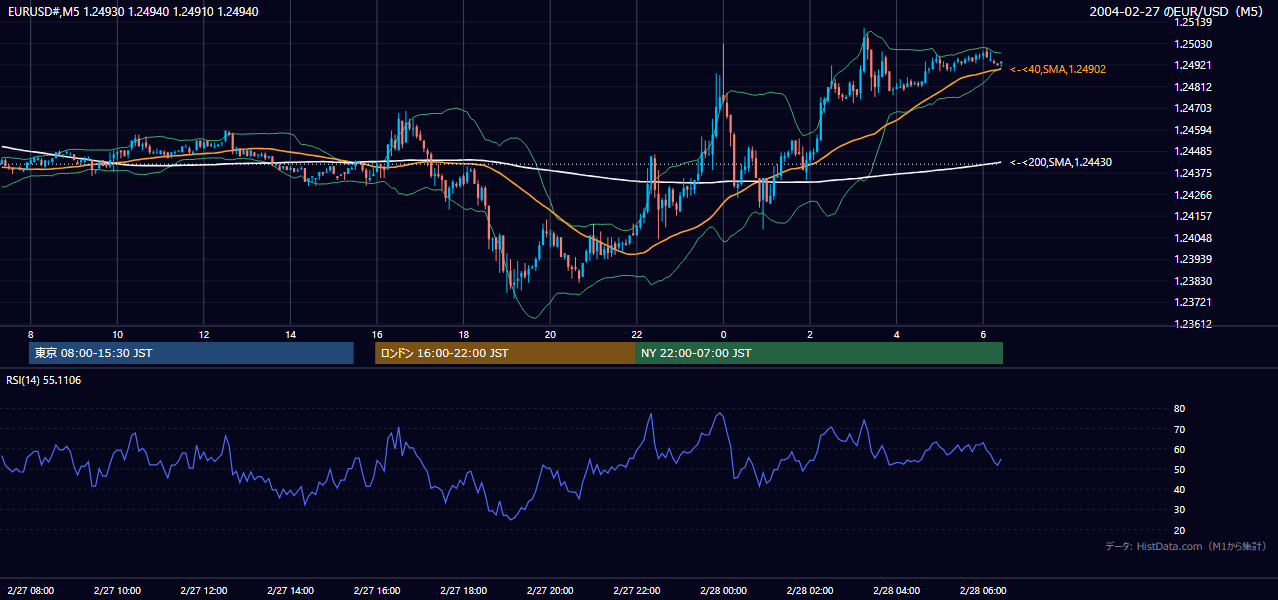Image resolution: width=1278 pixels, height=600 pixels.
Task: Select the 東京 08:00-15:30 JST session bar
Action: [191, 353]
